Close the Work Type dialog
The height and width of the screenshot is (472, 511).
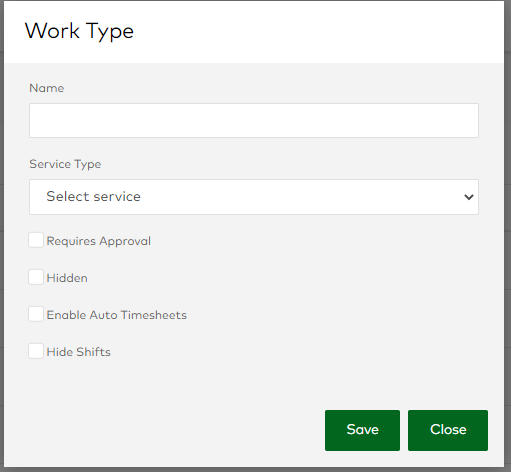(448, 430)
